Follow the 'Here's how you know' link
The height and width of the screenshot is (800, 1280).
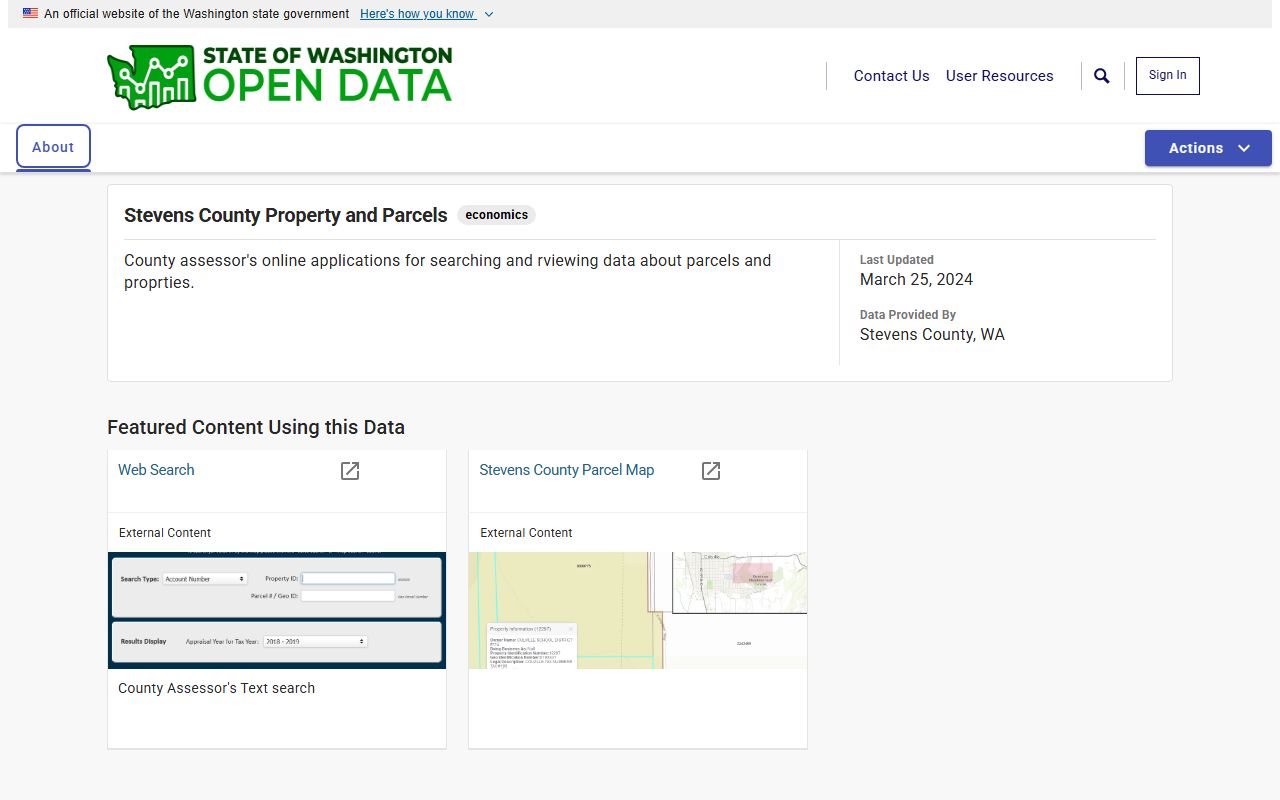coord(417,14)
